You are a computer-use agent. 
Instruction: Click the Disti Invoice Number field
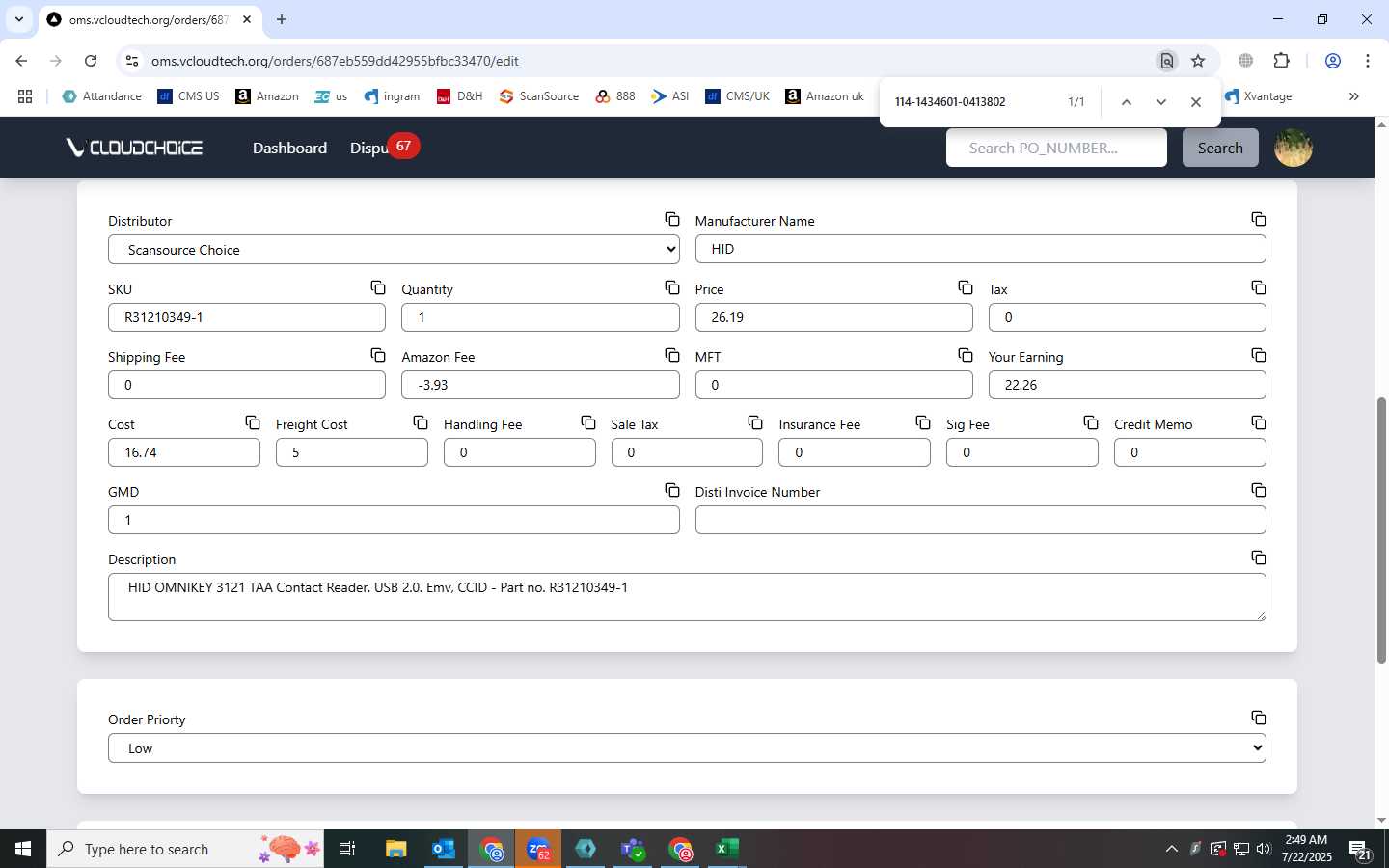click(x=980, y=520)
